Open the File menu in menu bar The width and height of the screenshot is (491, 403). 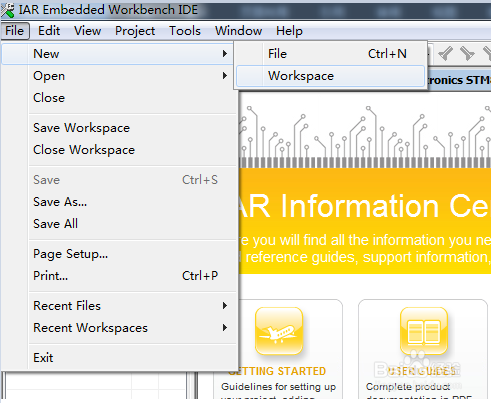pyautogui.click(x=15, y=31)
